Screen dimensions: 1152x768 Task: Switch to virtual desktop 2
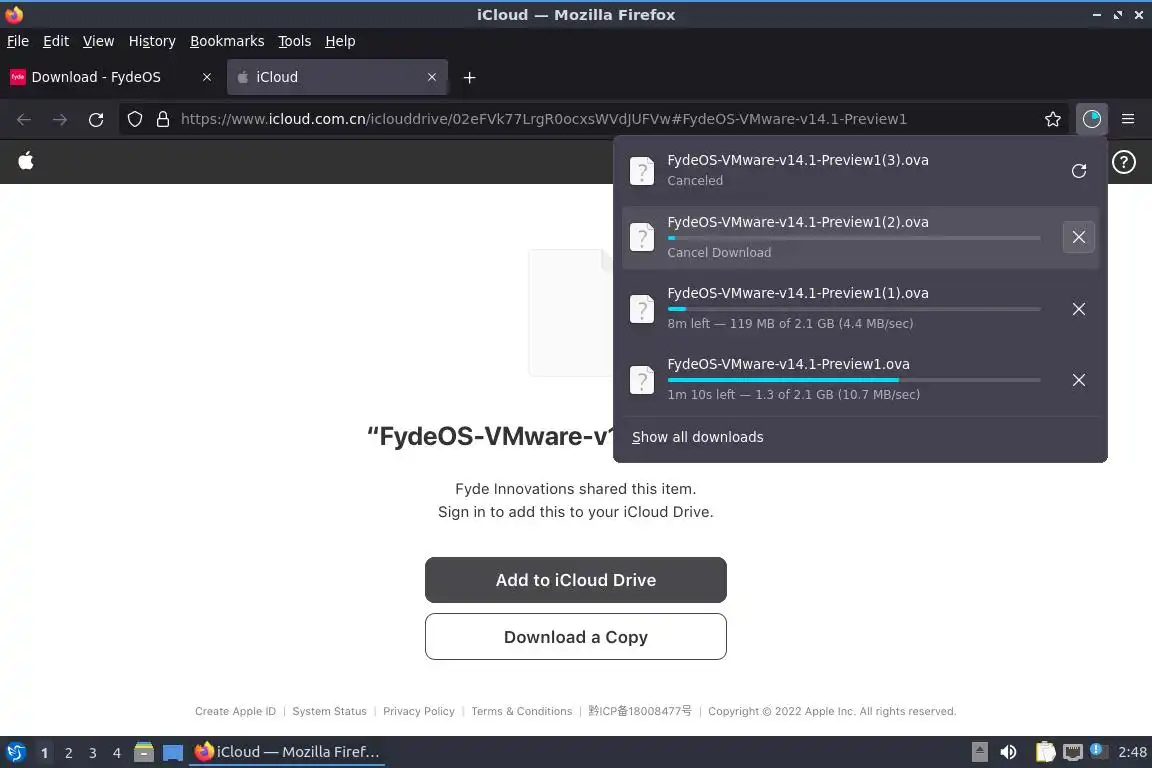[x=68, y=753]
